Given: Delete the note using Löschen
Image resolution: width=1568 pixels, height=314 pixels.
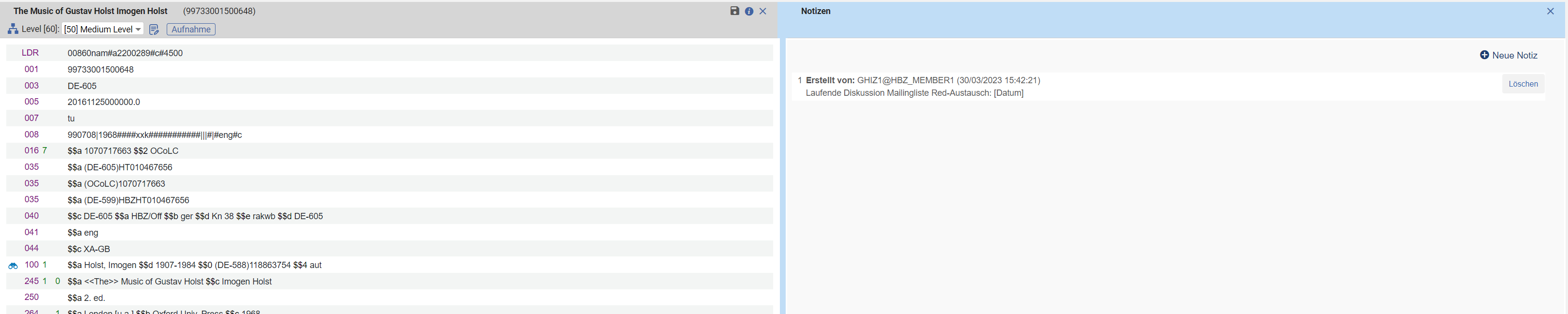Looking at the screenshot, I should pos(1523,84).
